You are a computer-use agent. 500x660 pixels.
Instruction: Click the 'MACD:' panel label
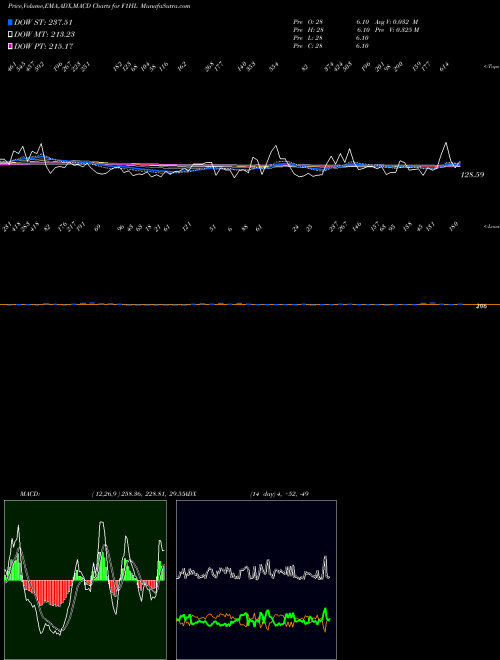pyautogui.click(x=29, y=494)
